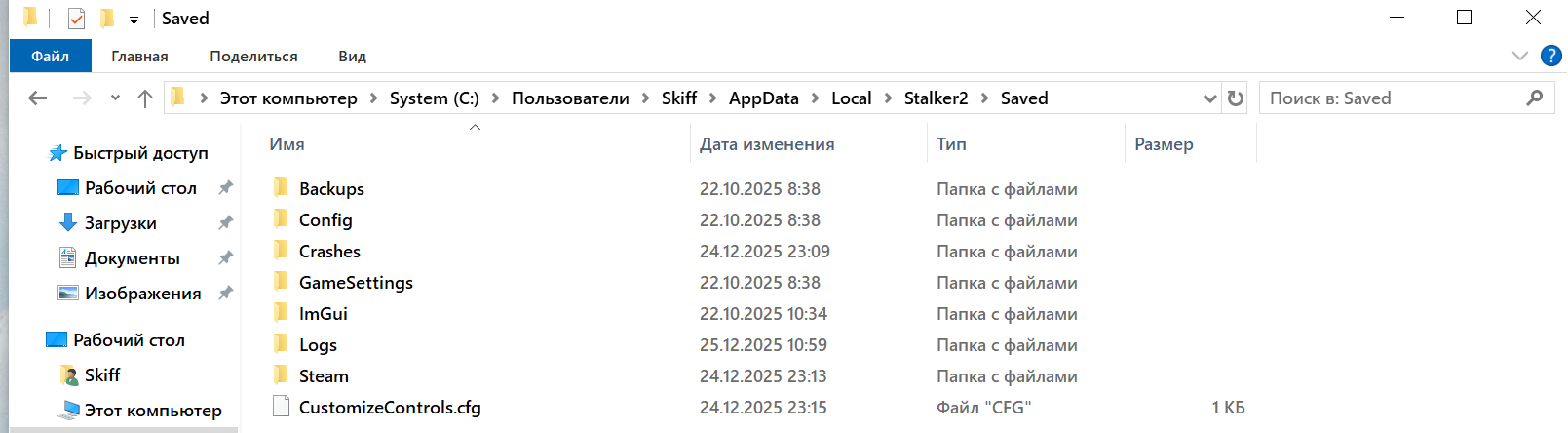The height and width of the screenshot is (433, 1568).
Task: Expand the ribbon with the chevron
Action: (x=1519, y=56)
